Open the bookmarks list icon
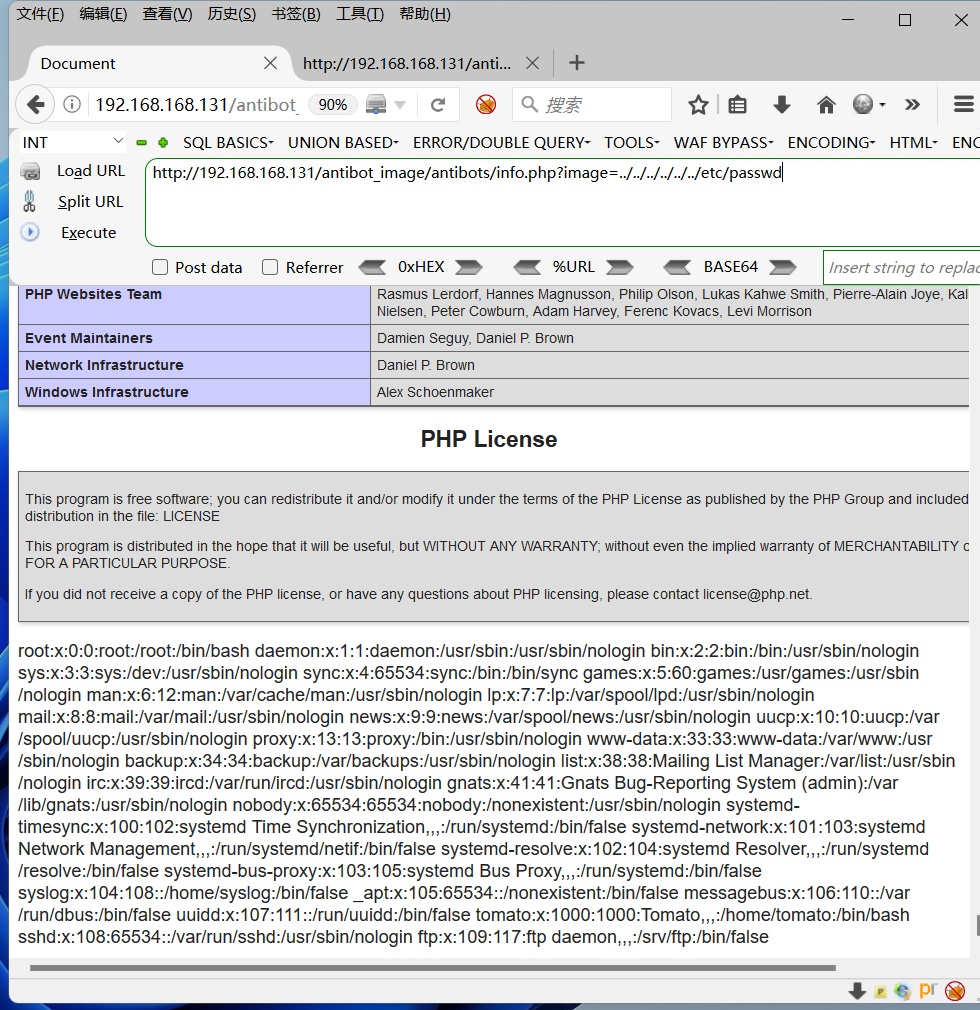The height and width of the screenshot is (1010, 980). [x=738, y=104]
